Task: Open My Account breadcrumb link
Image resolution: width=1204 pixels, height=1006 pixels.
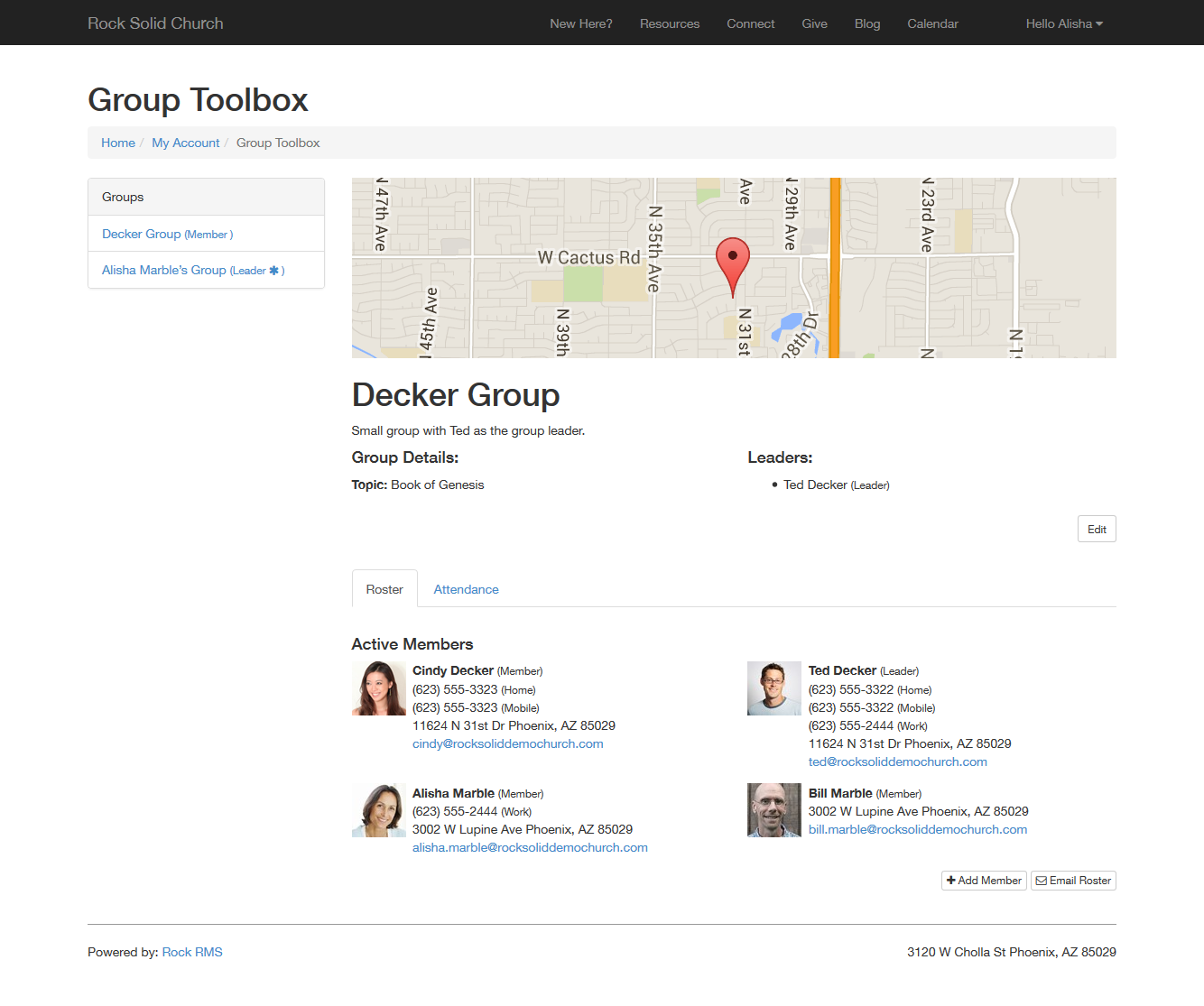Action: 185,143
